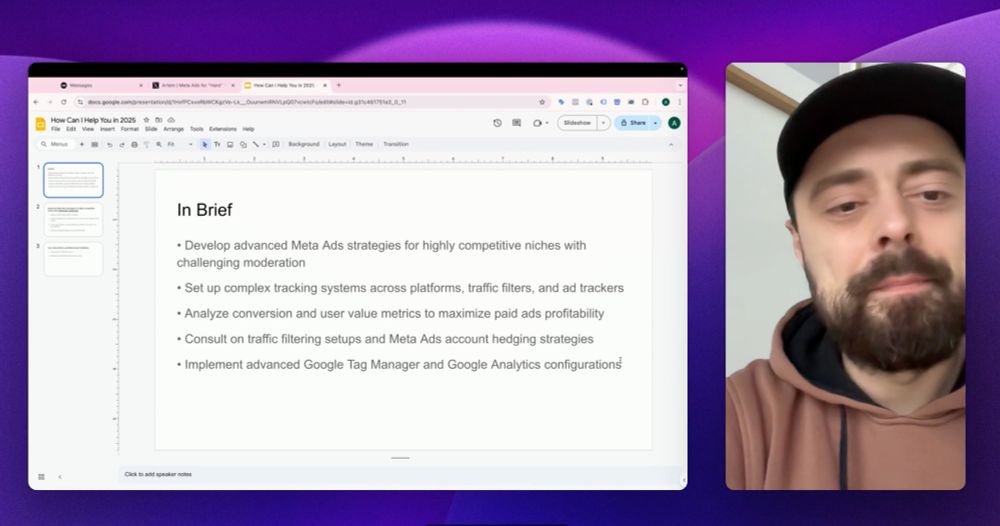Open the slide layout menu button
This screenshot has height=526, width=1000.
pyautogui.click(x=94, y=145)
